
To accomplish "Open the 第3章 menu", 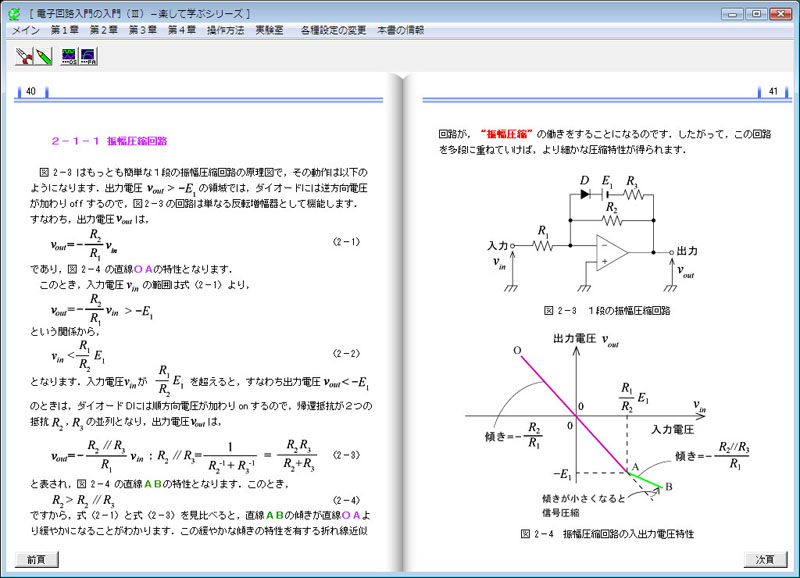I will point(143,31).
